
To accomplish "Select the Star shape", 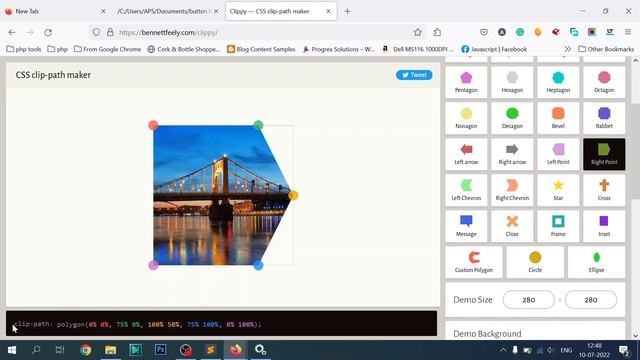I will click(558, 190).
